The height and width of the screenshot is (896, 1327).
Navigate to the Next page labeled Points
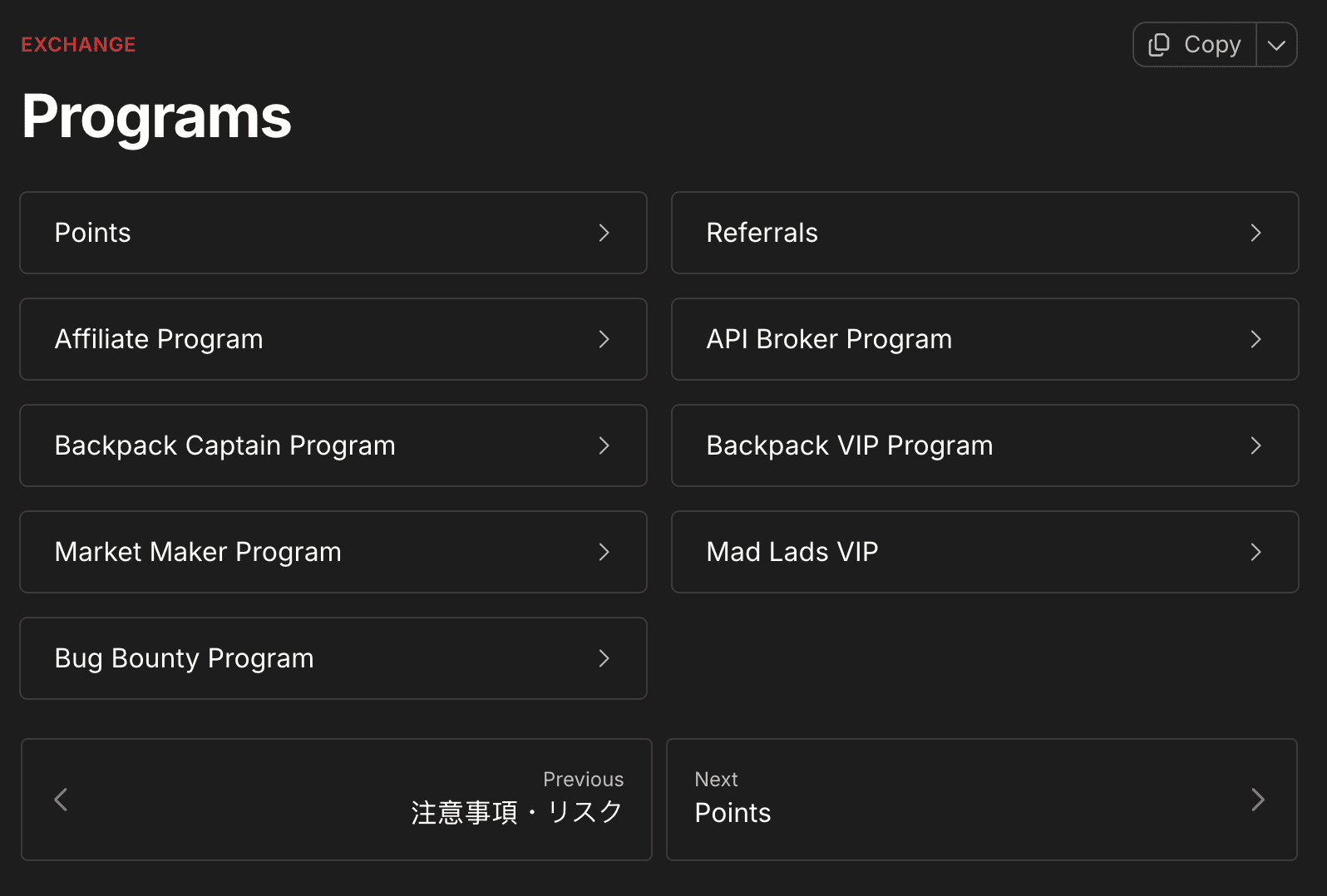tap(984, 800)
